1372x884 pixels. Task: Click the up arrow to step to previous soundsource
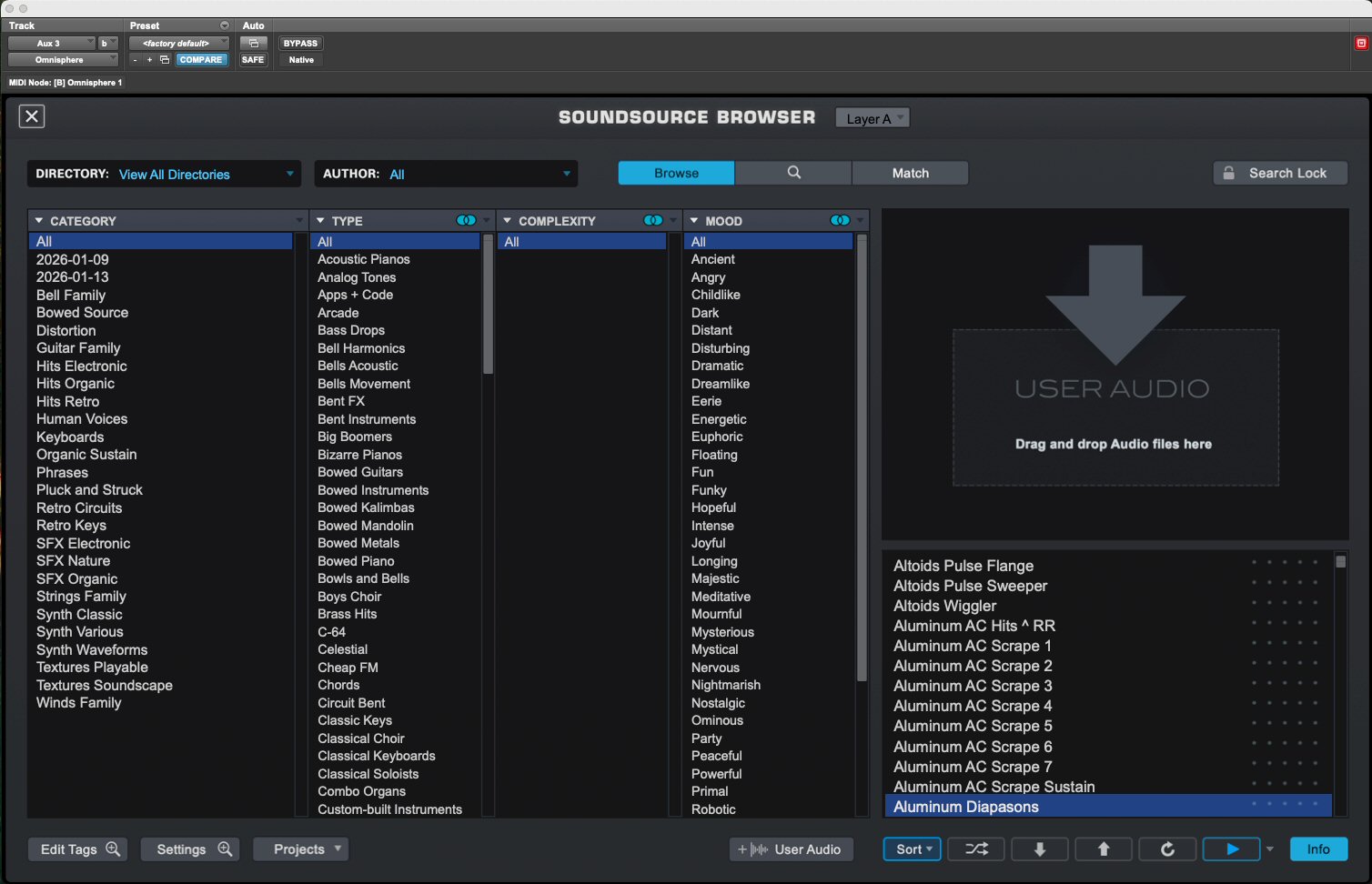(x=1104, y=849)
